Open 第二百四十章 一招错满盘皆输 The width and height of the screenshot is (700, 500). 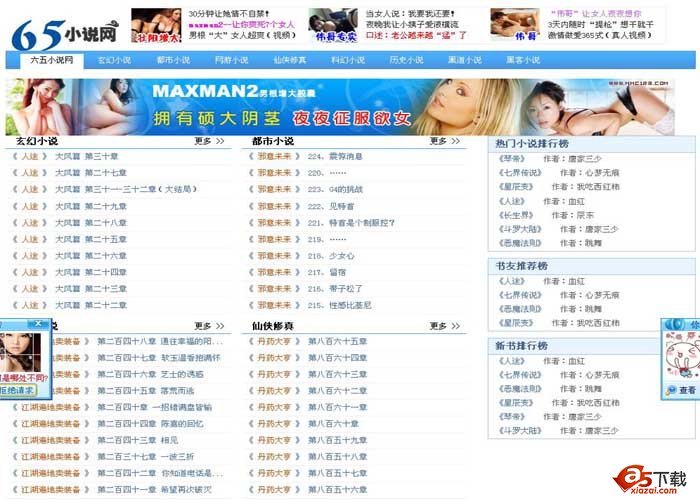(x=154, y=407)
